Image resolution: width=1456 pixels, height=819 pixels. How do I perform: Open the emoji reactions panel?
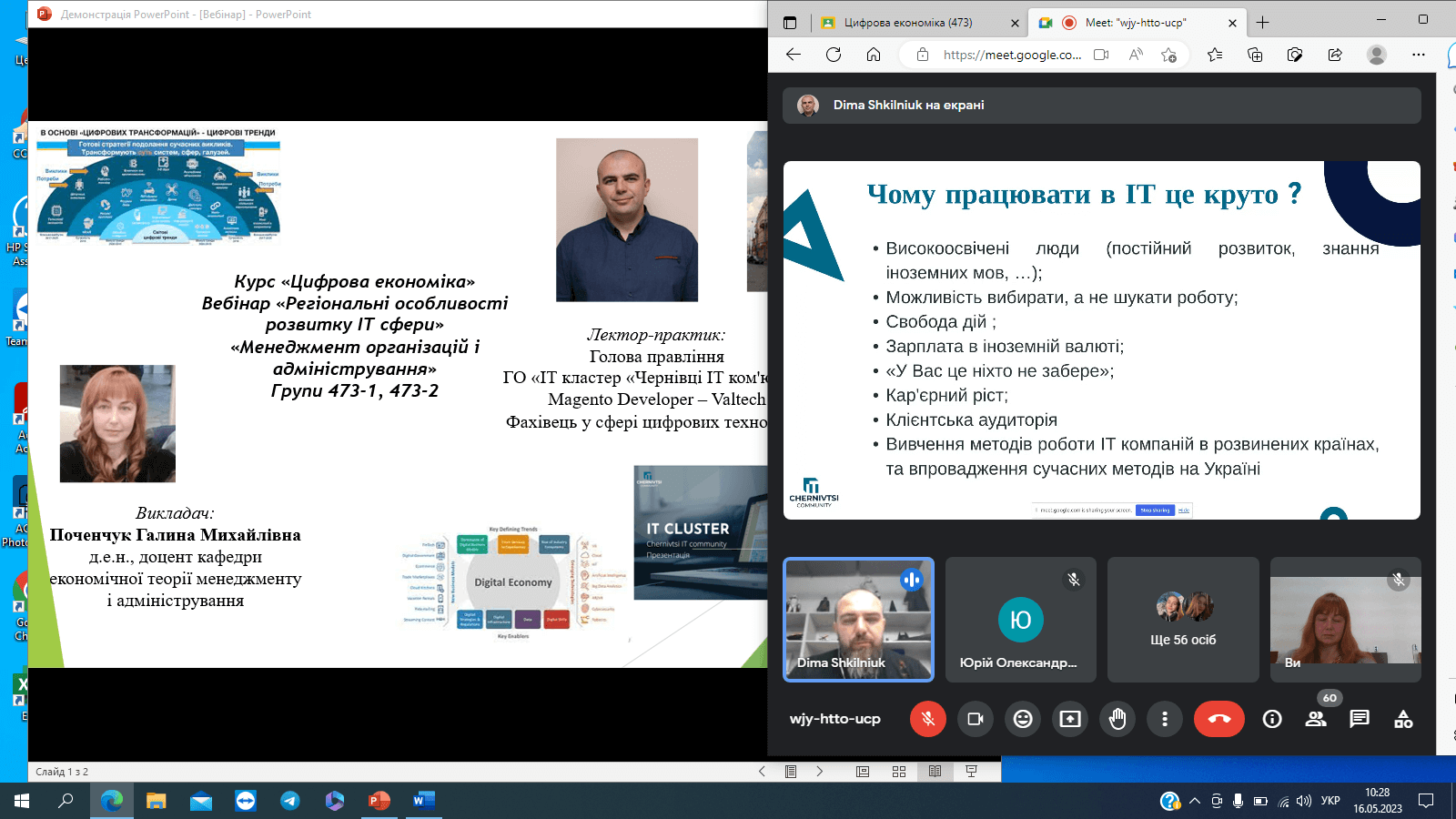(x=1023, y=719)
